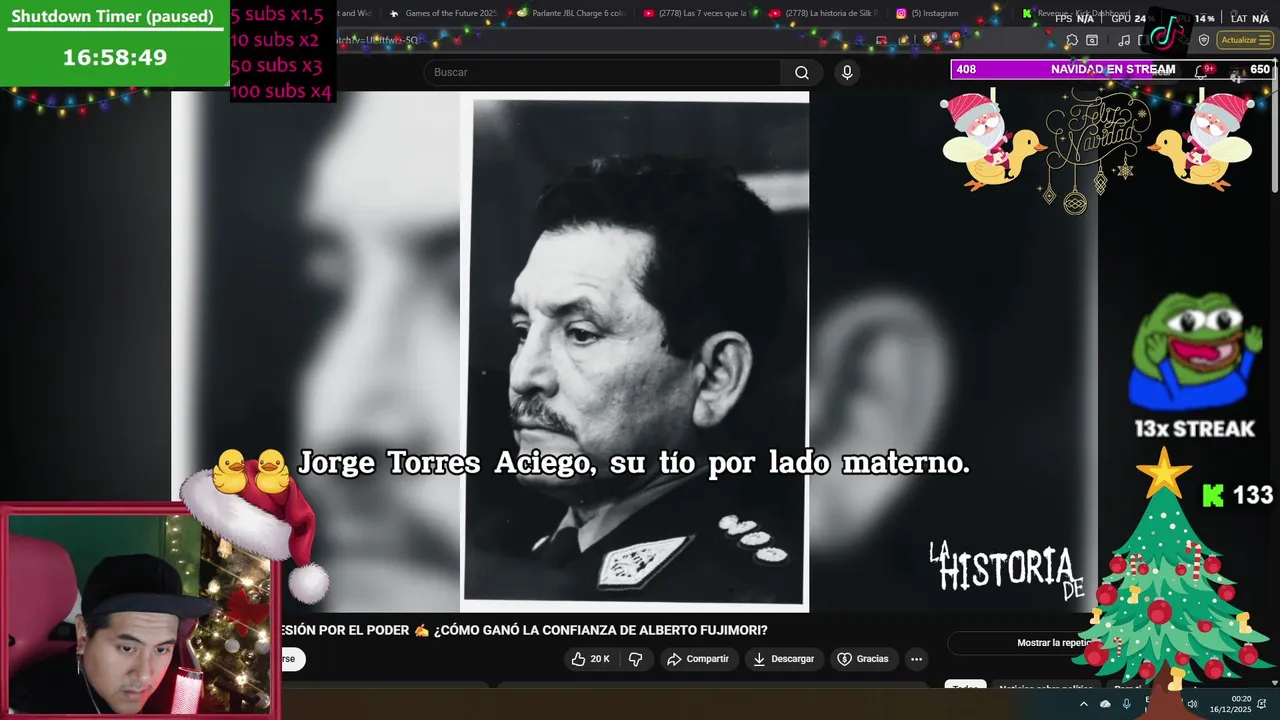Screen dimensions: 1280x720
Task: Click the video player showing the general's photo
Action: tap(635, 352)
